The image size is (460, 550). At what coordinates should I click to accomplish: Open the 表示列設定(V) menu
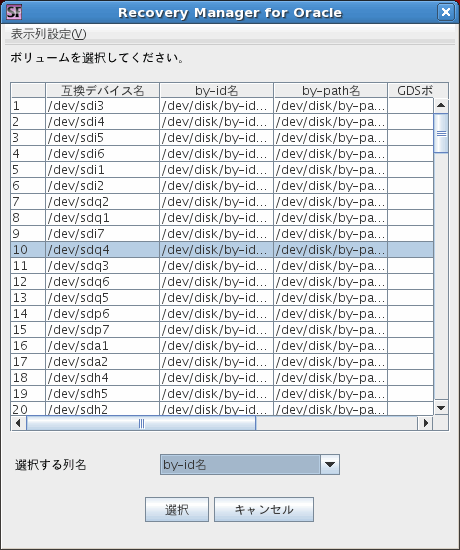pyautogui.click(x=48, y=34)
